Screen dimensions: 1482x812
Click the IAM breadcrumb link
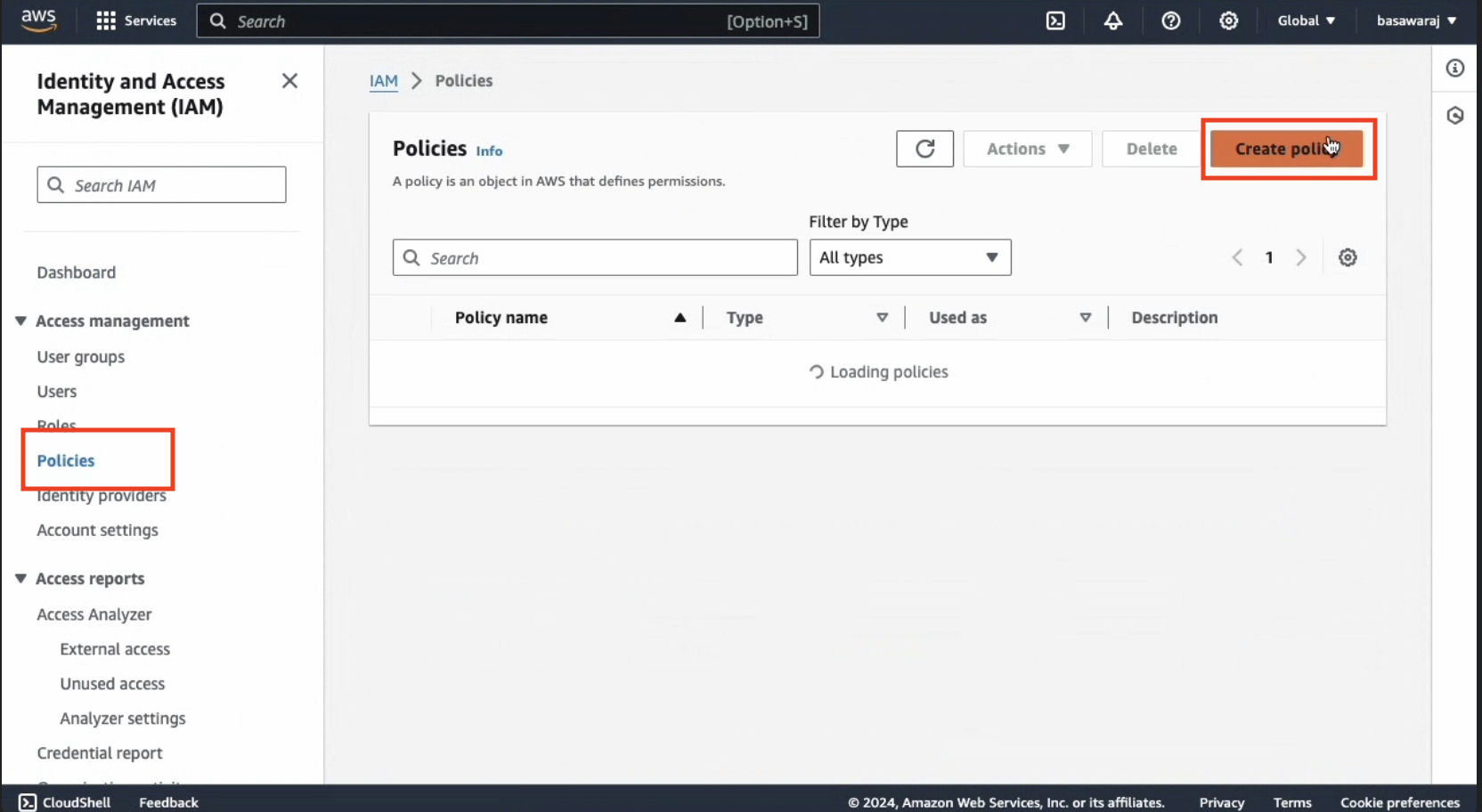(x=383, y=81)
